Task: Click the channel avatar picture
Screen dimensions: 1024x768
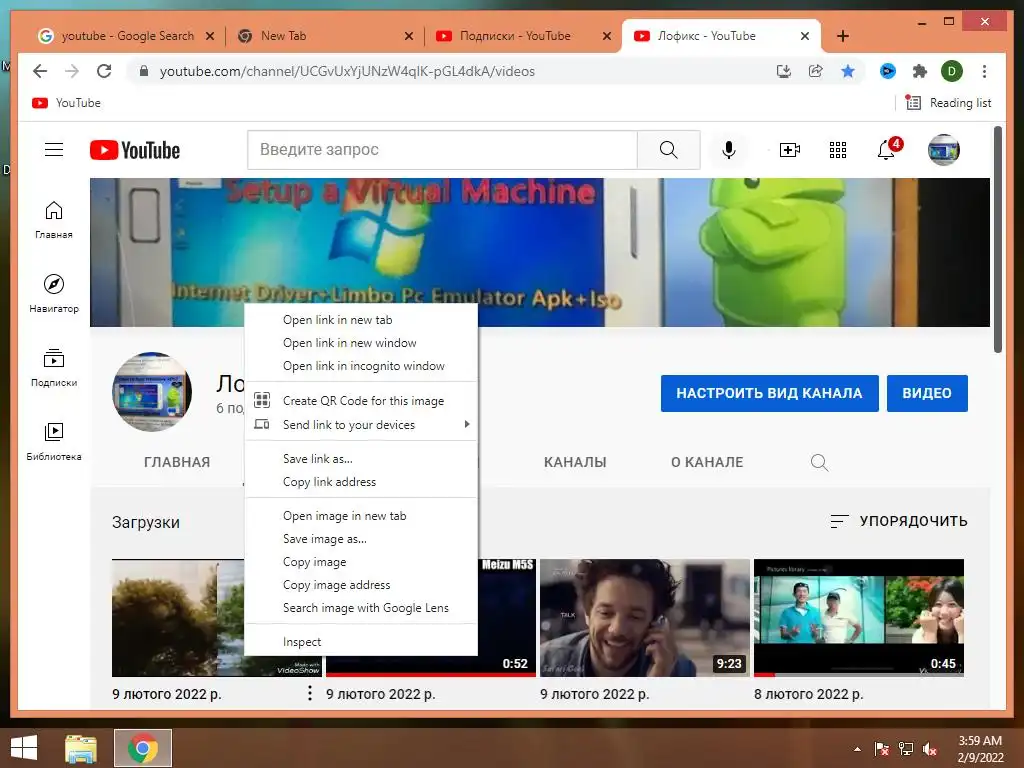Action: point(152,392)
